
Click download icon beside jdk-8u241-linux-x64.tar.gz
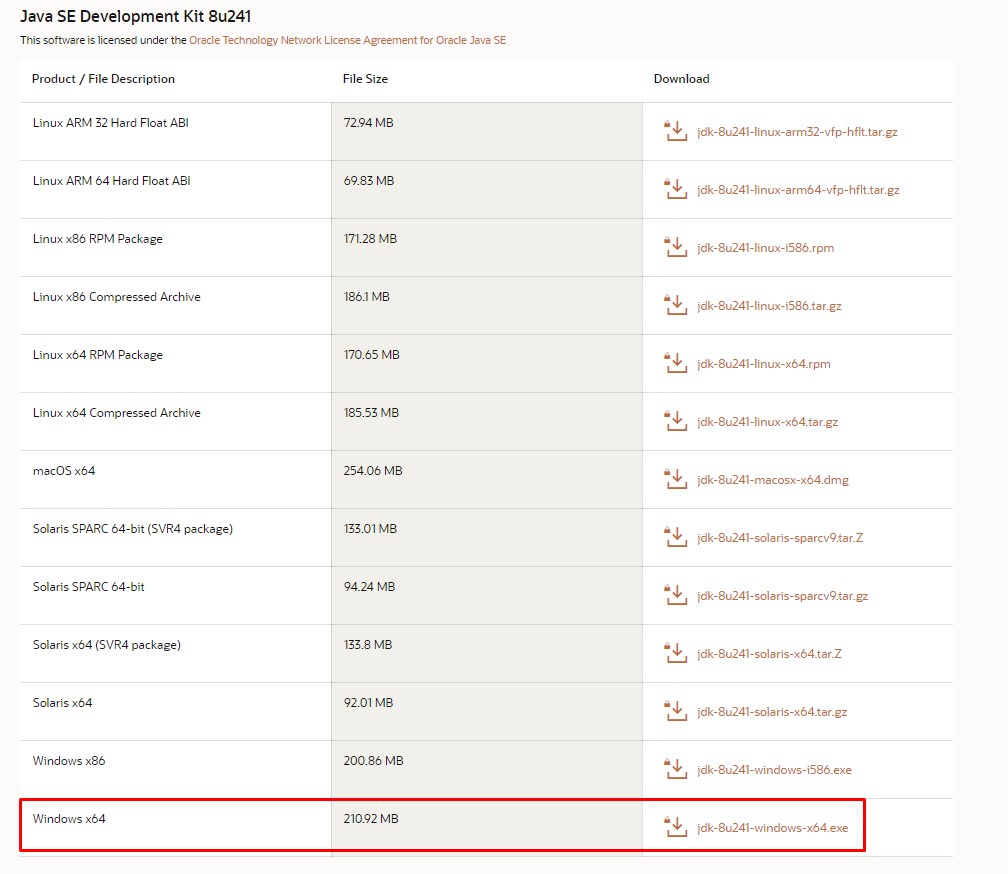pos(676,421)
